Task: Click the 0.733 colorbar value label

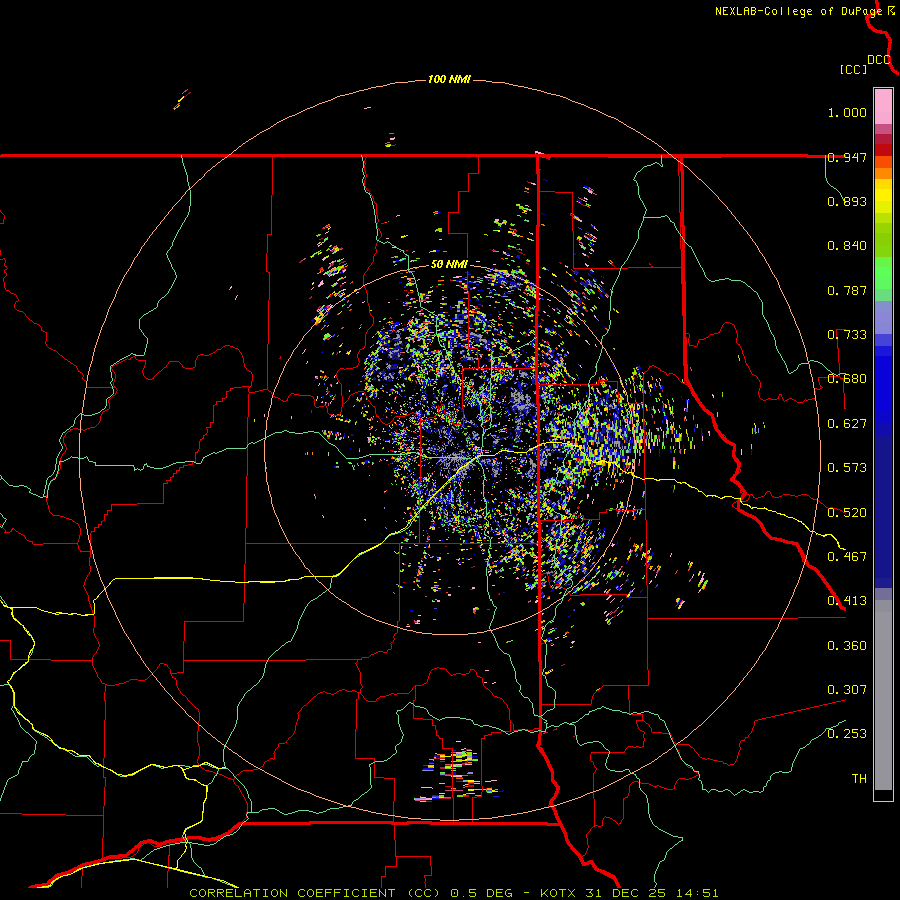Action: (x=847, y=335)
